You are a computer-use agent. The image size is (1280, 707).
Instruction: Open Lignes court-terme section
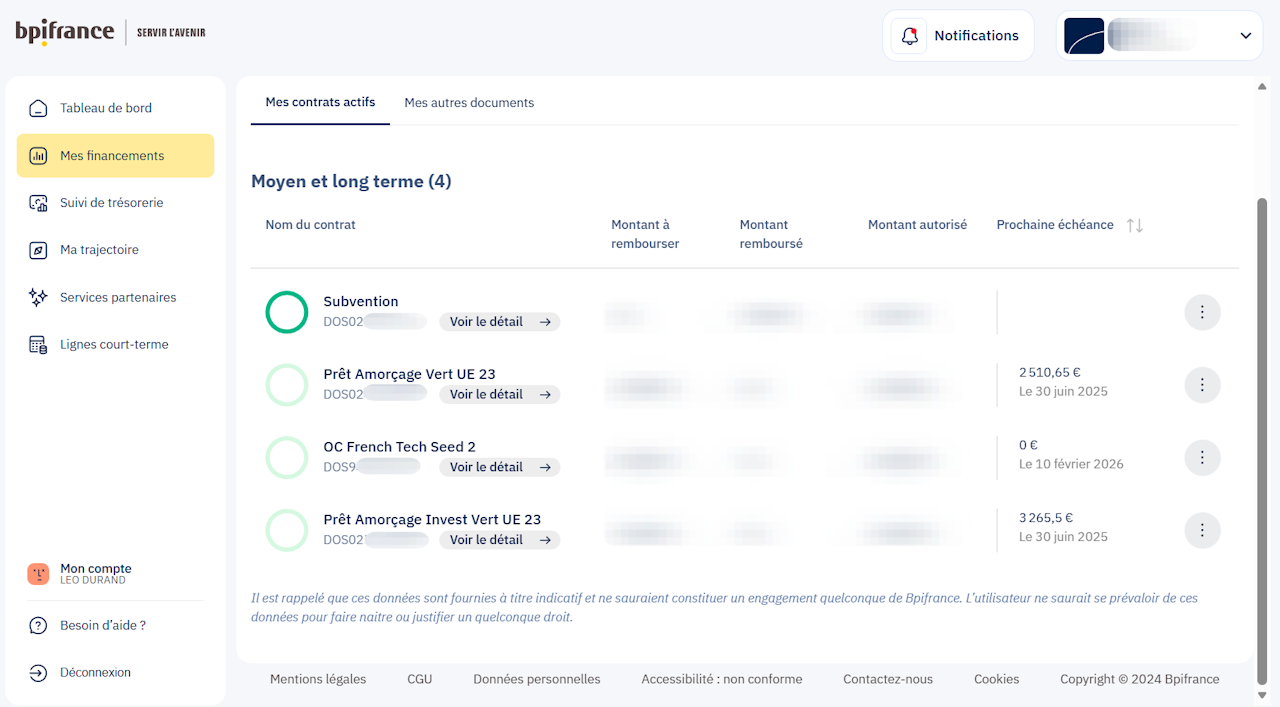tap(114, 345)
